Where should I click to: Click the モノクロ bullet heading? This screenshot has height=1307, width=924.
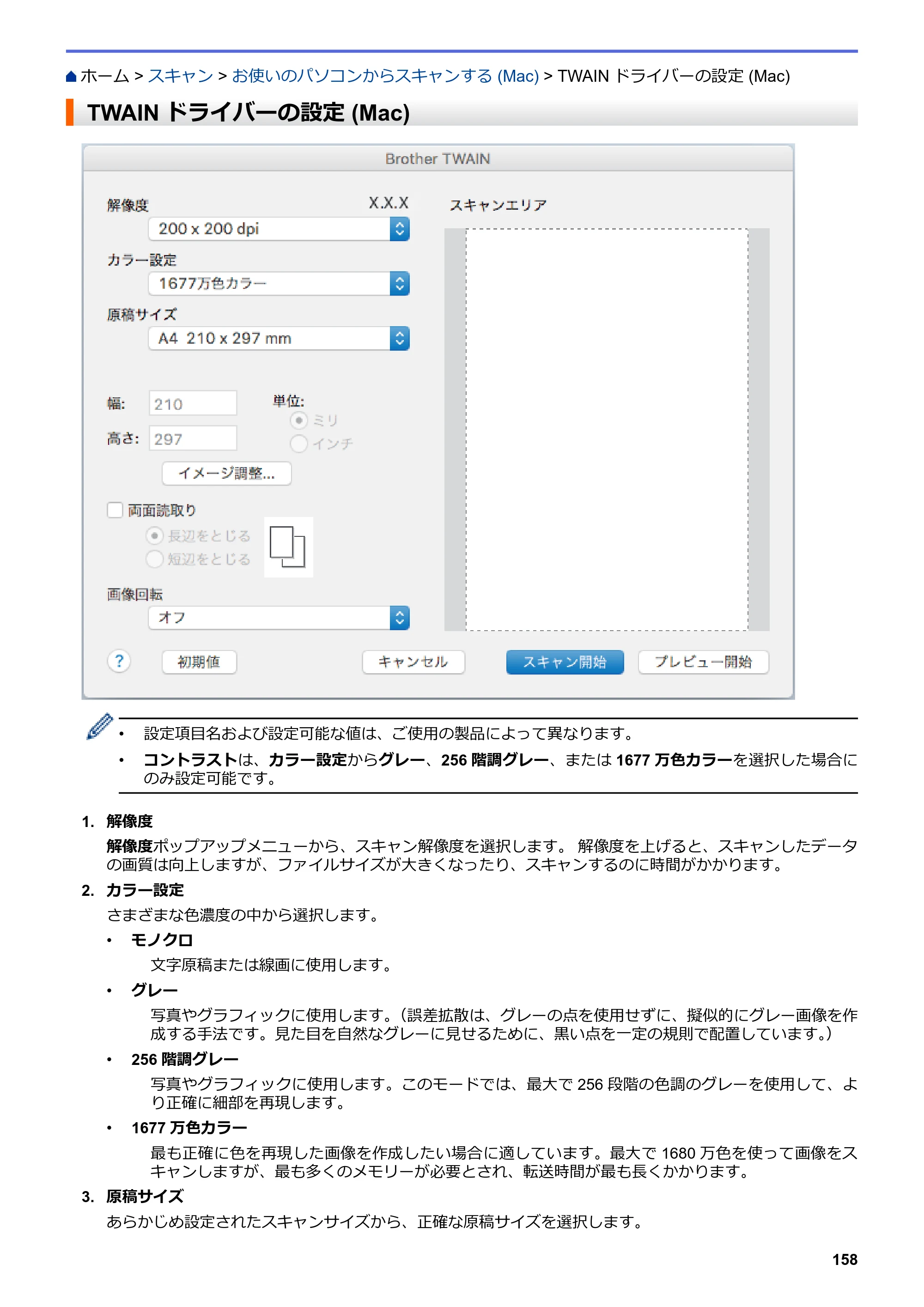pyautogui.click(x=162, y=940)
